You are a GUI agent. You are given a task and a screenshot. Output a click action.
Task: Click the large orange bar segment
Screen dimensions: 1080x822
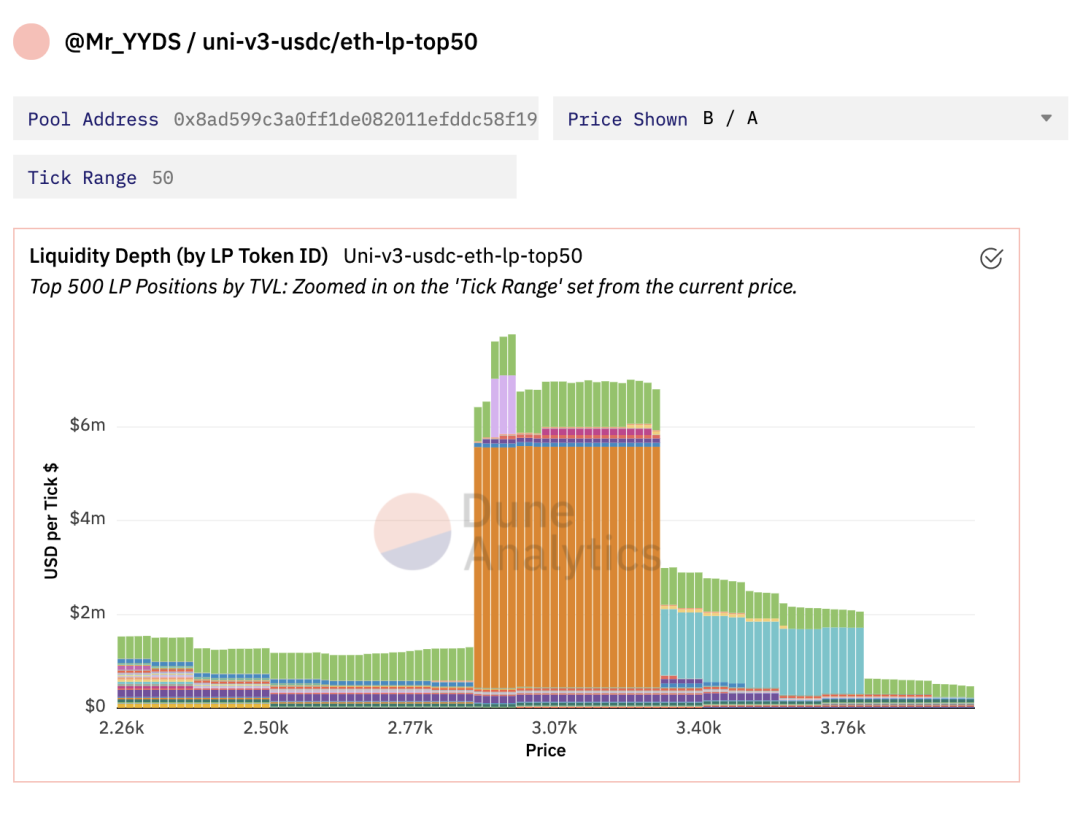[567, 566]
